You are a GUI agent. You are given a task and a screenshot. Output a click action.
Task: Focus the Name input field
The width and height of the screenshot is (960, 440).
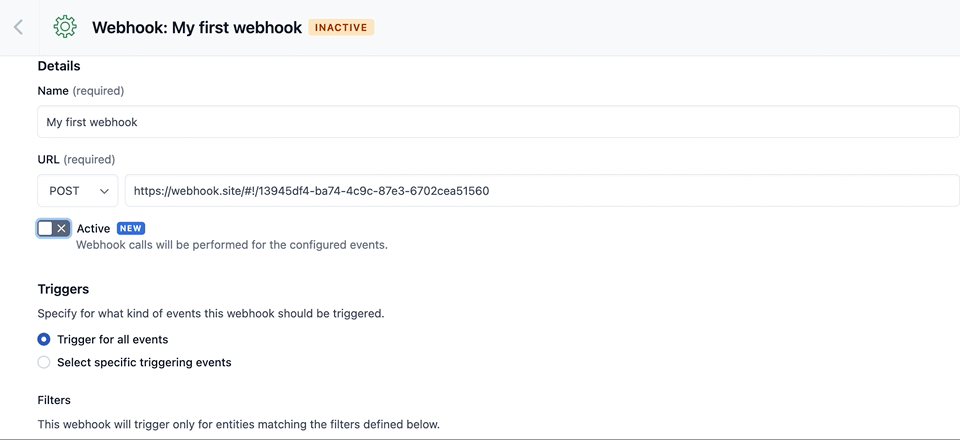pos(498,122)
